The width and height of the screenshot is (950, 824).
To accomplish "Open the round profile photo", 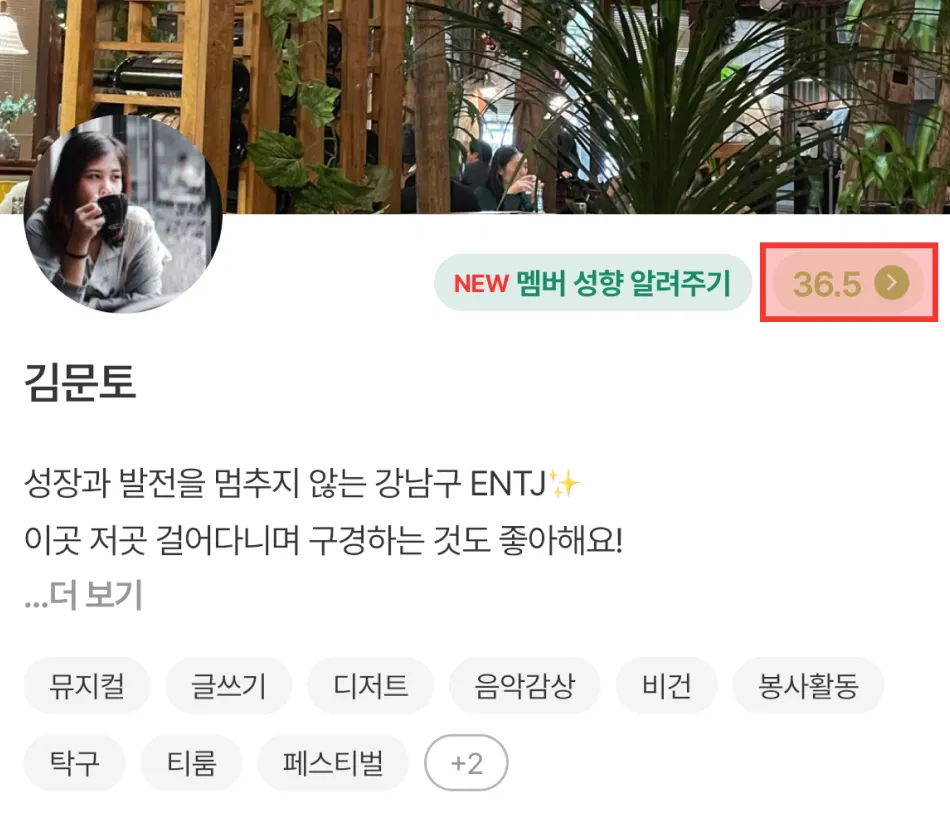I will pos(123,214).
